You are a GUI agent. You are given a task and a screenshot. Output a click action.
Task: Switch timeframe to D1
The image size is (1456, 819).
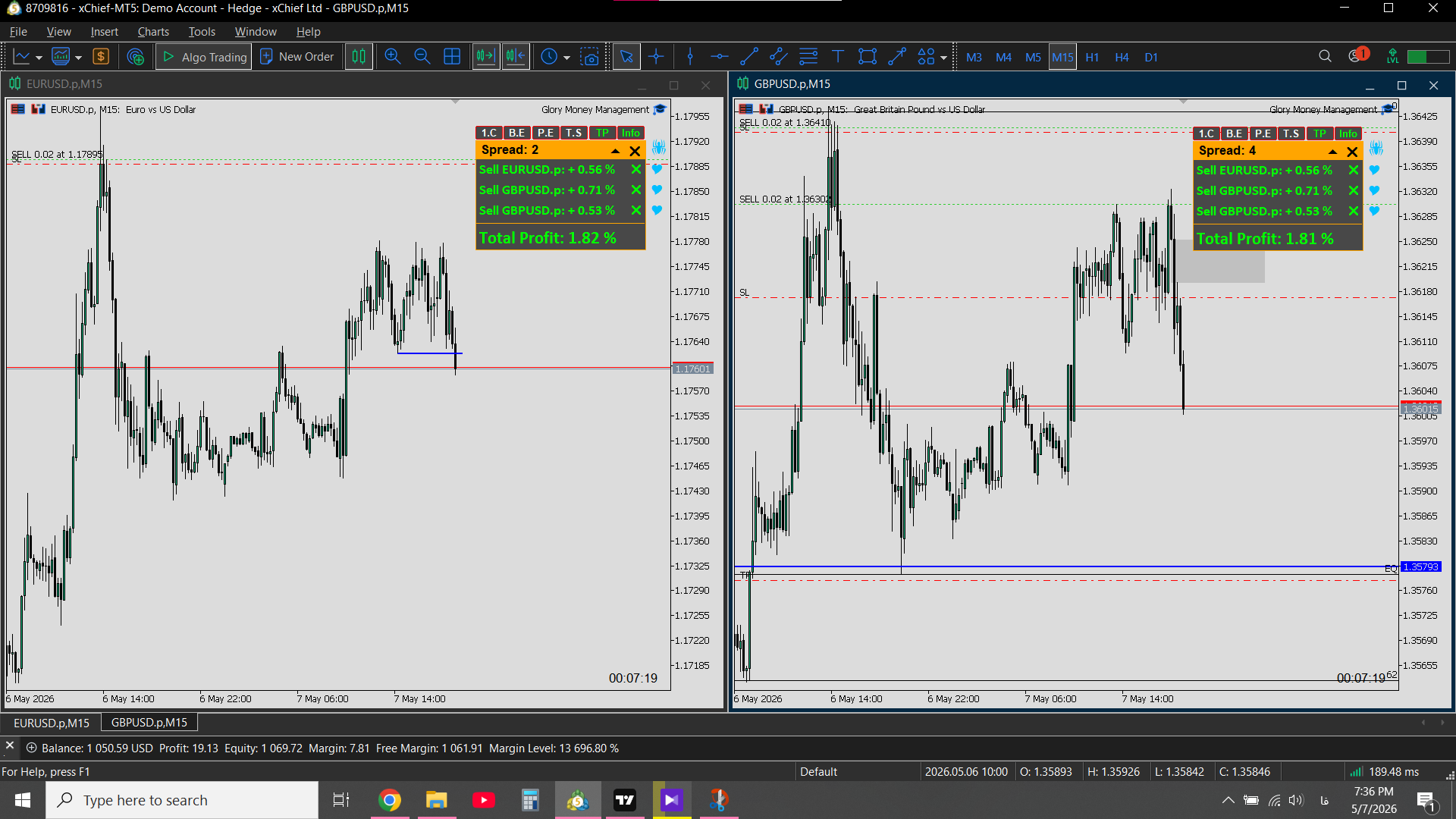coord(1151,57)
